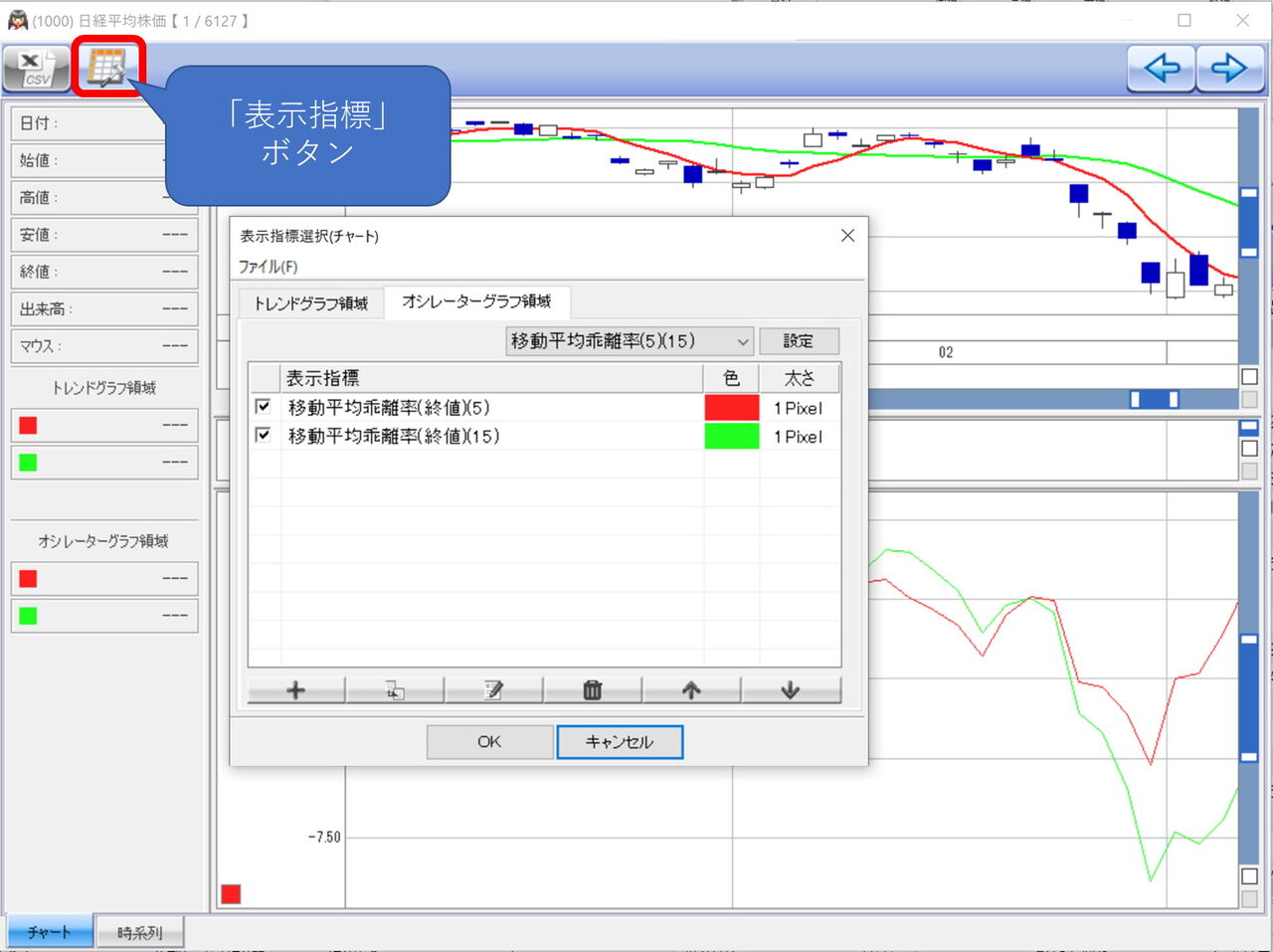The image size is (1273, 952).
Task: Confirm the dialog with OK
Action: coord(489,742)
